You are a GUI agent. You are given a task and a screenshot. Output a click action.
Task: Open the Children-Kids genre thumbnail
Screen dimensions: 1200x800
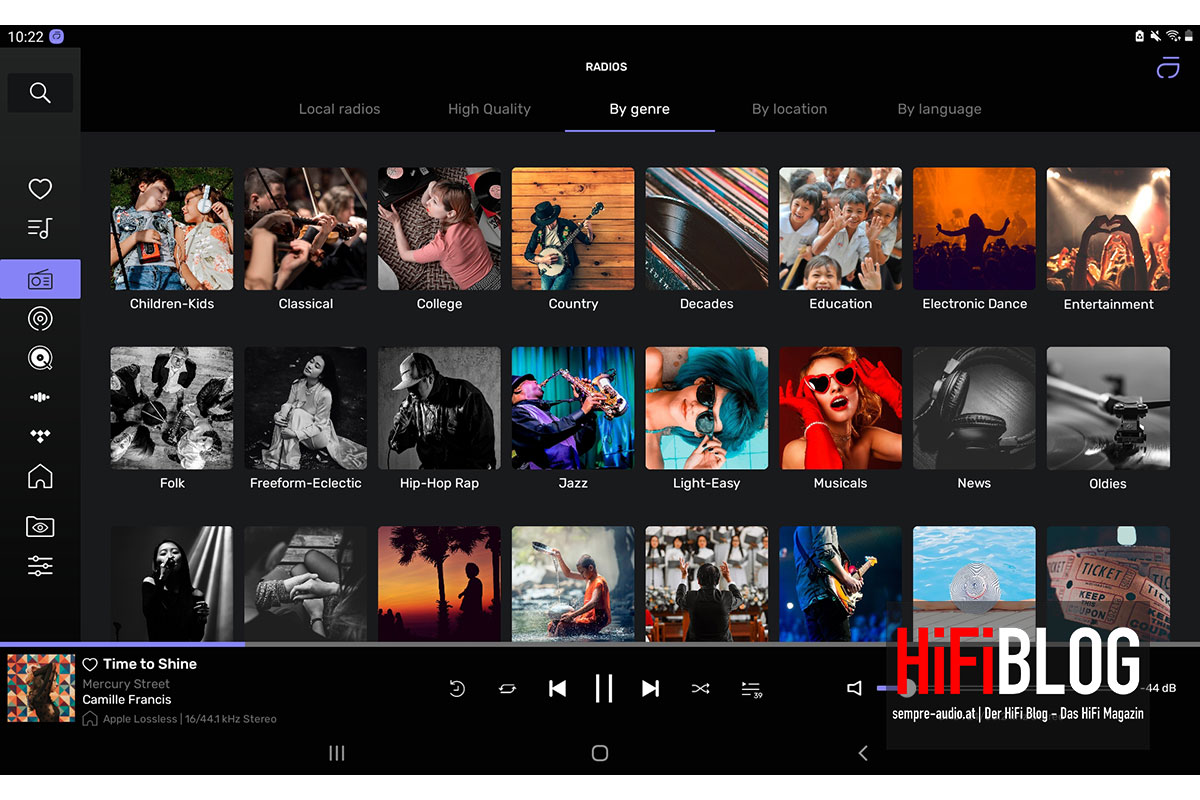172,229
